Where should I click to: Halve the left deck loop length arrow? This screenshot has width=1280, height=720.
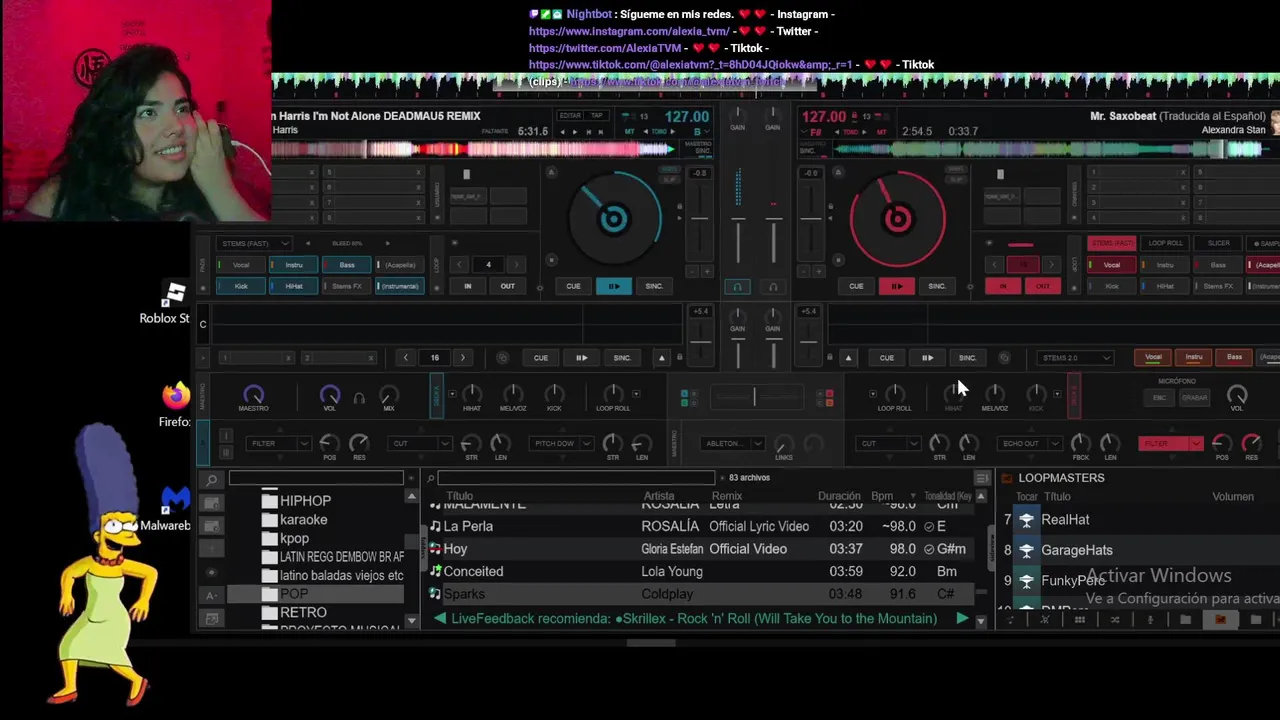tap(459, 265)
